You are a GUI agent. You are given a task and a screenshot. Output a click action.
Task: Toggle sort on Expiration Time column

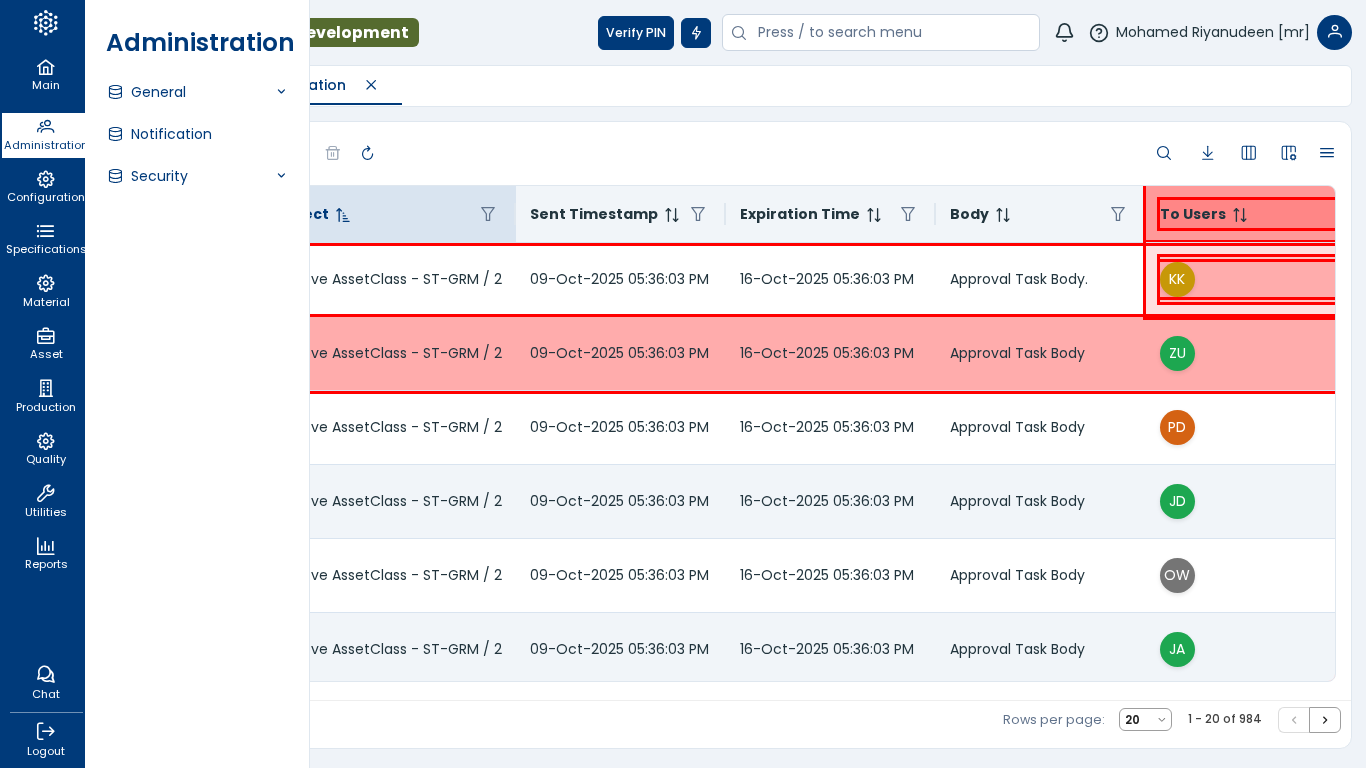[x=874, y=215]
